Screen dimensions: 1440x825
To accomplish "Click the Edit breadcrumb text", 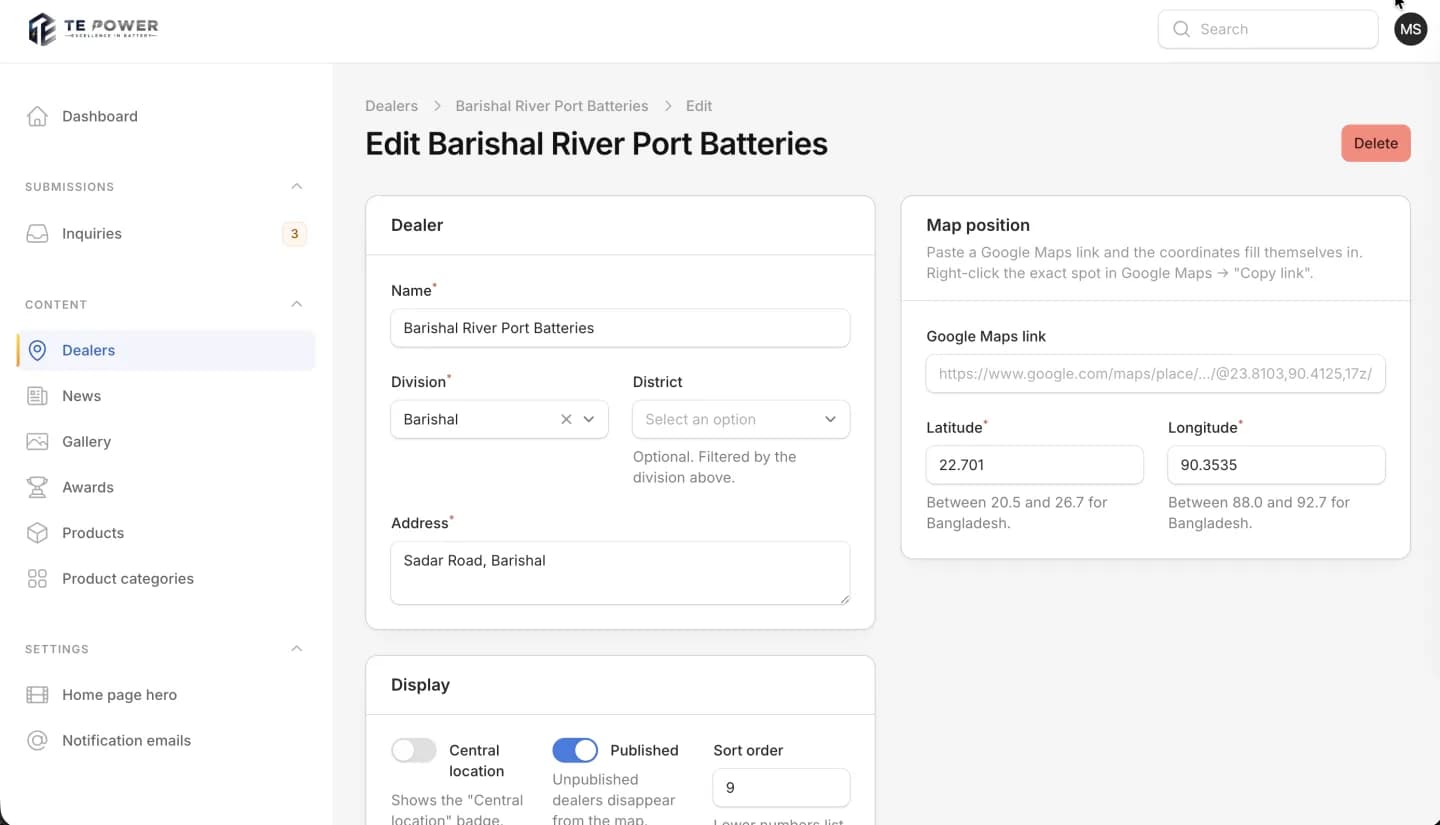I will (x=699, y=106).
